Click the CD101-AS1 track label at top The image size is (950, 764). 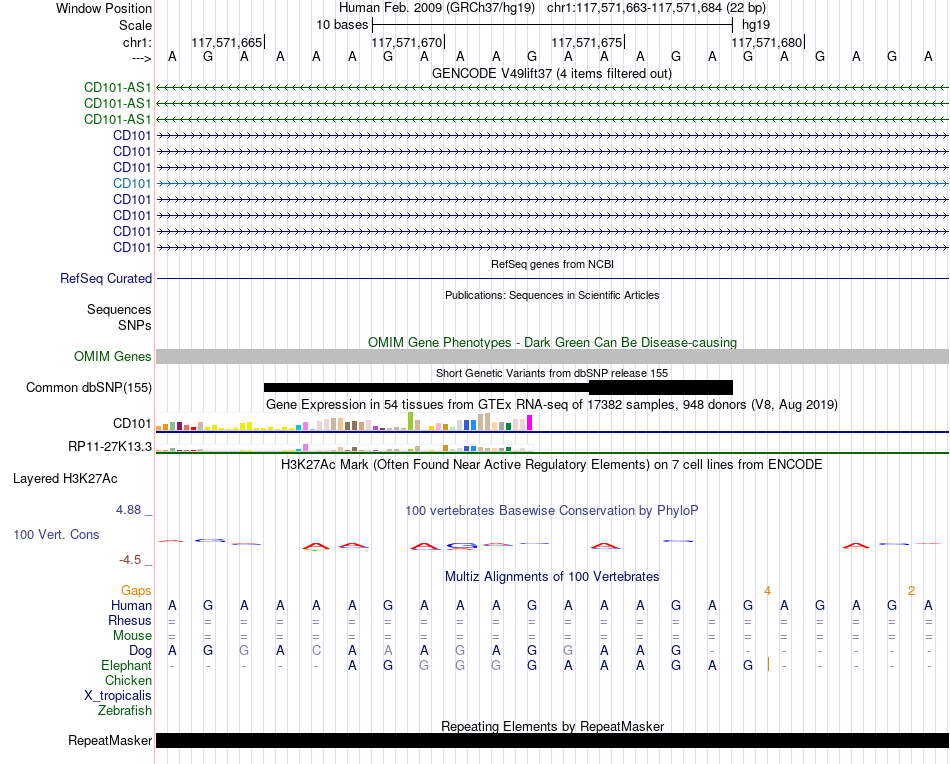[118, 87]
